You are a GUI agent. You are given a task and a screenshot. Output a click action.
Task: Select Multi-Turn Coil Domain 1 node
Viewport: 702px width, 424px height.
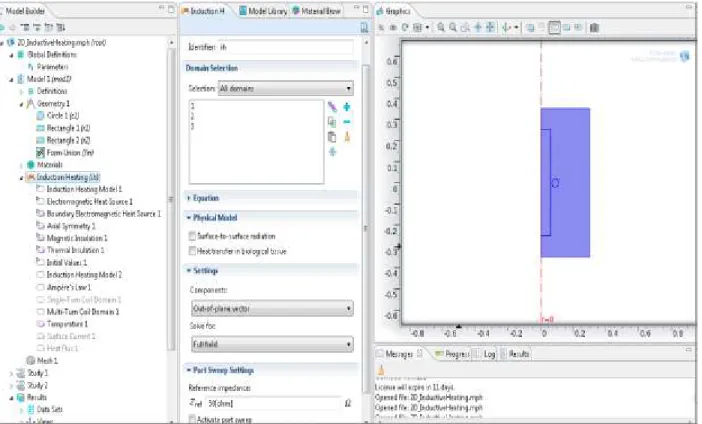pyautogui.click(x=83, y=312)
